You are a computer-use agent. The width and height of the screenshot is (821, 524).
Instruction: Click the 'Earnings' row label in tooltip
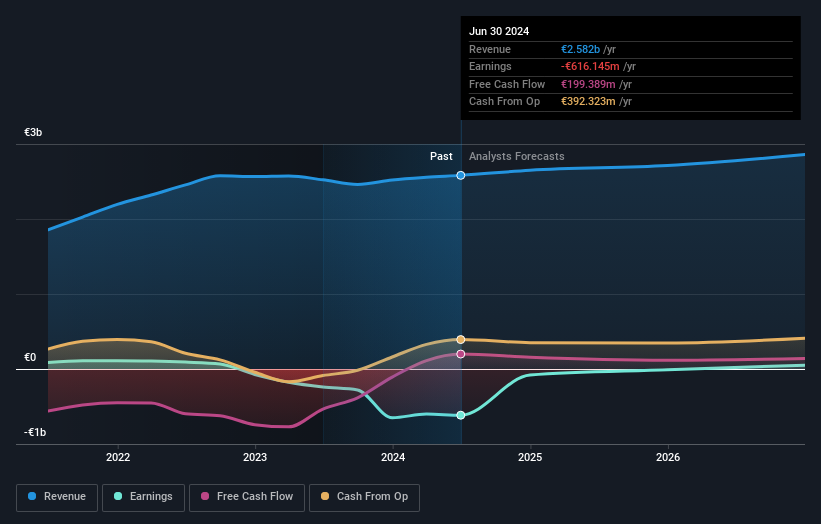tap(490, 66)
